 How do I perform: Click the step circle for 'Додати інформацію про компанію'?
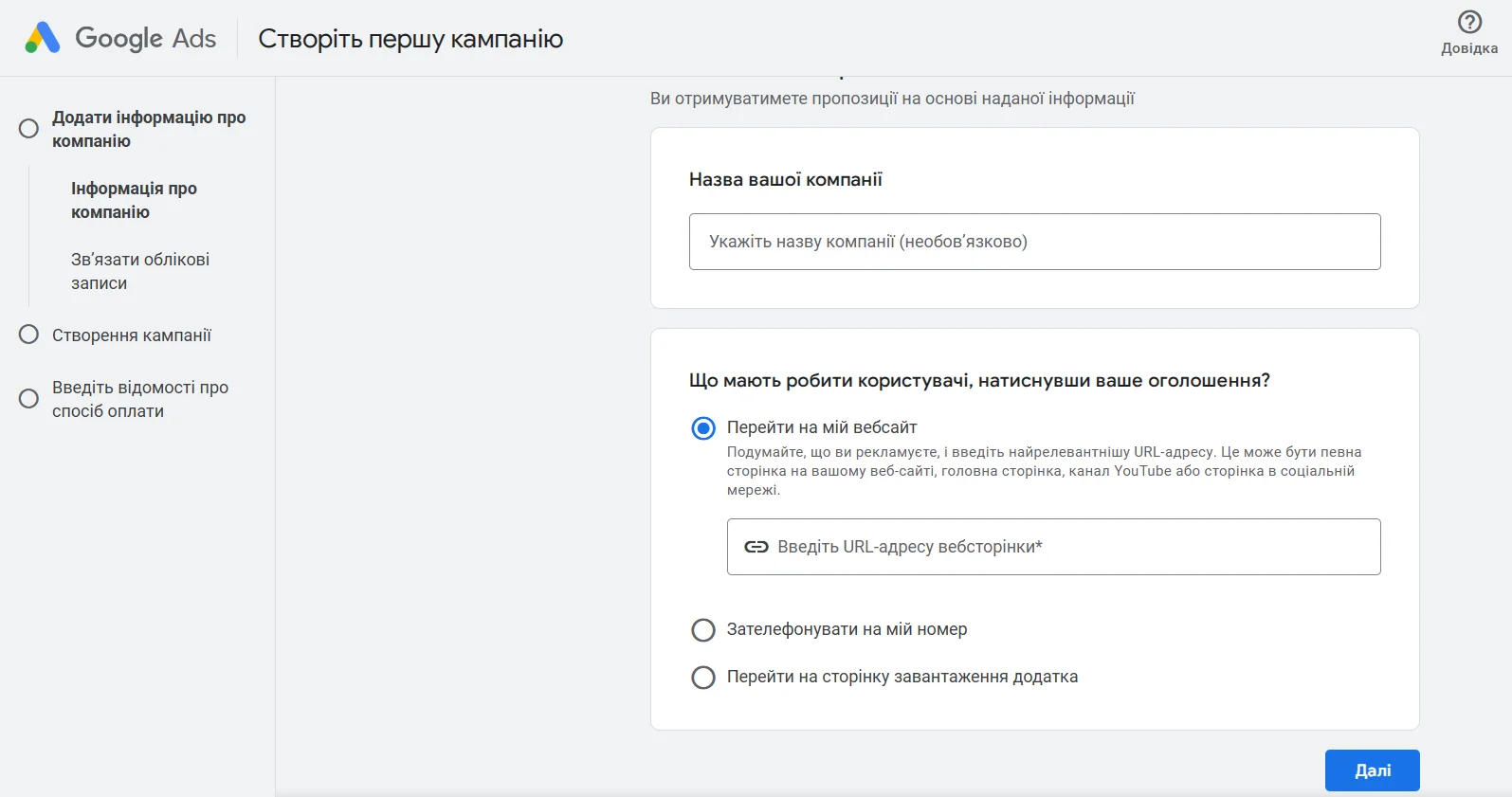click(29, 128)
